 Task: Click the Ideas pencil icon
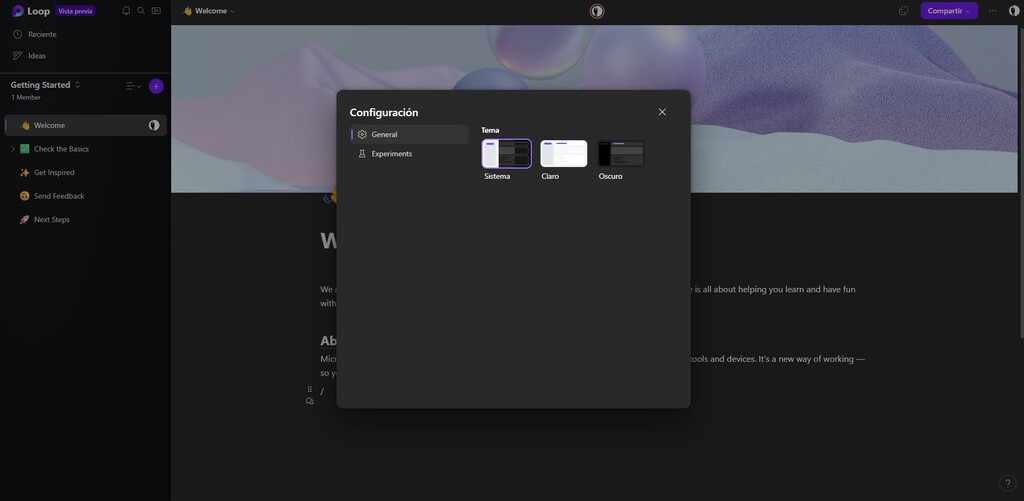coord(18,56)
